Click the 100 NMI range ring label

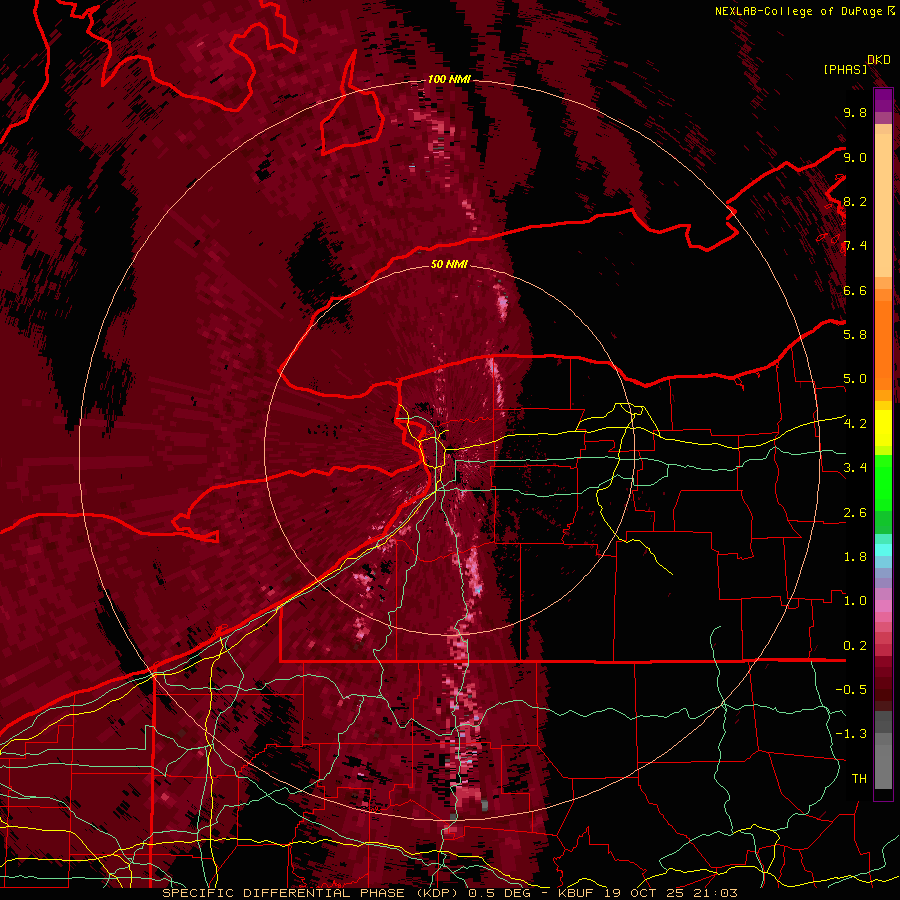point(449,79)
